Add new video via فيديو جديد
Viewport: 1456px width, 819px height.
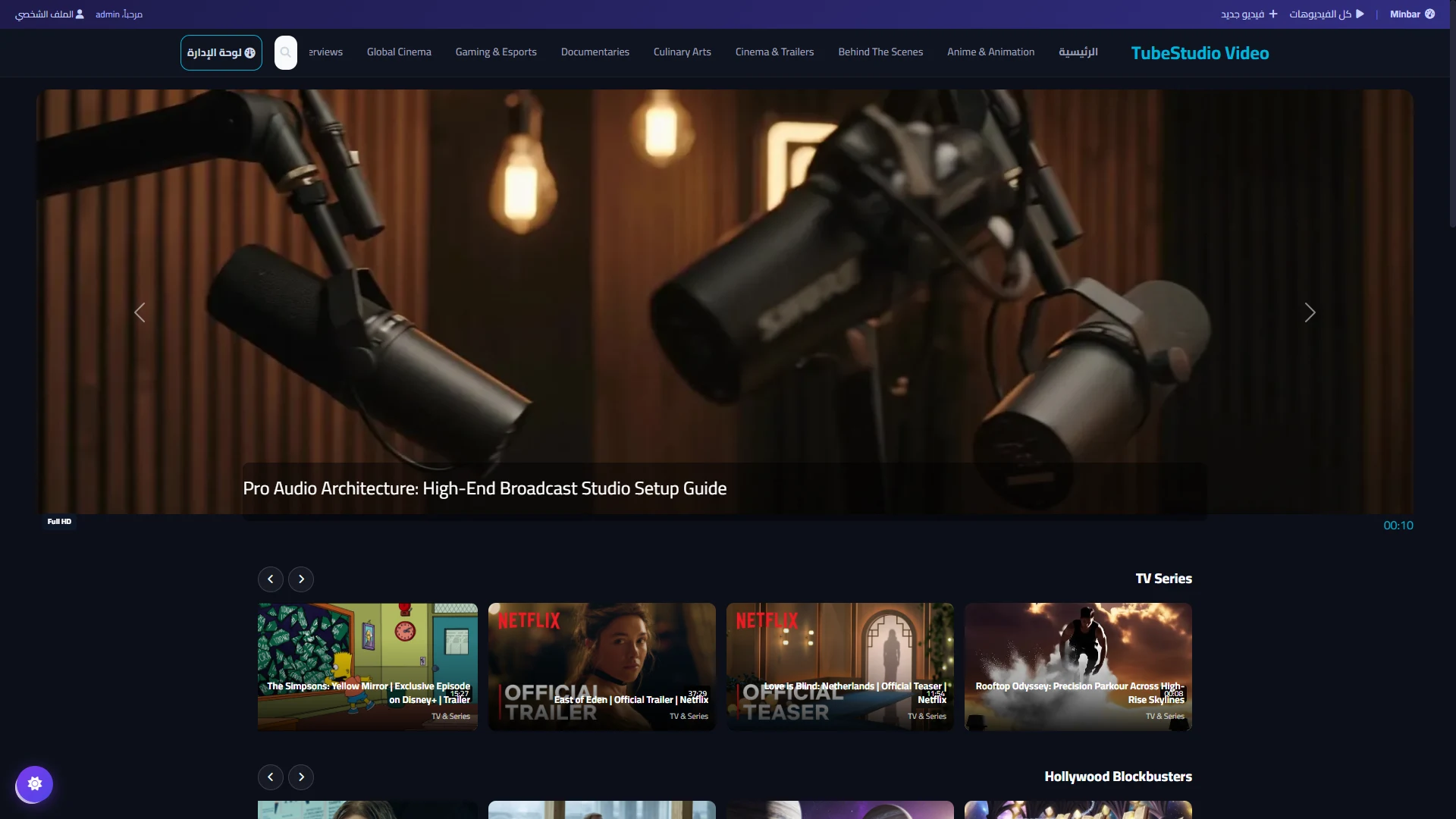1249,14
